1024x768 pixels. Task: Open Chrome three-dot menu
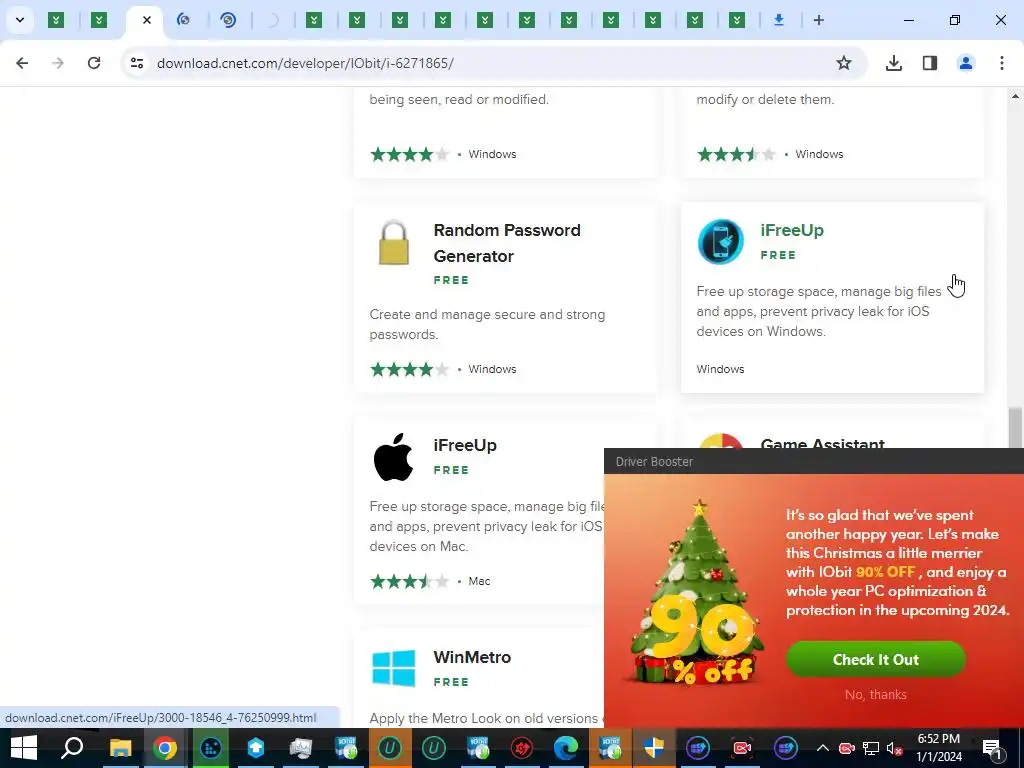pos(1002,63)
